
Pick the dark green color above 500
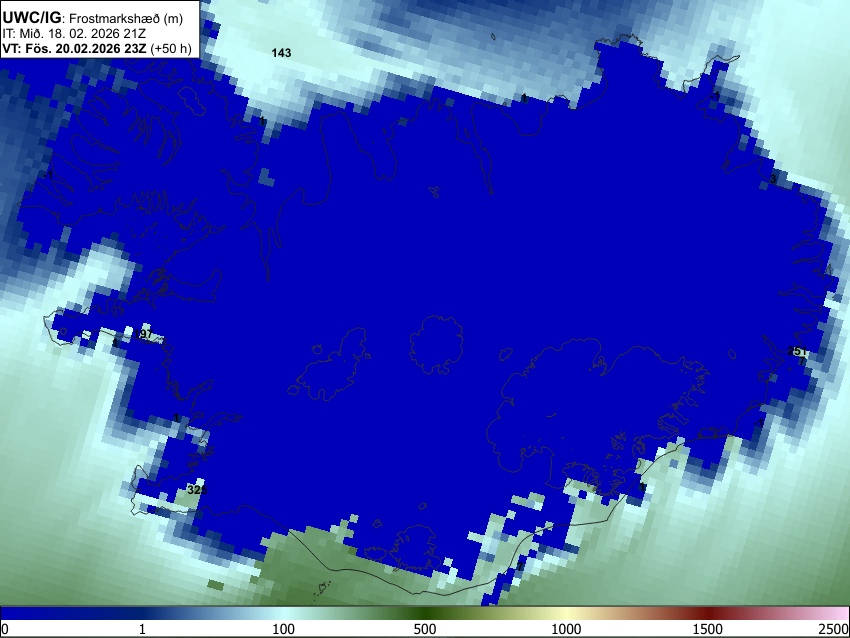tap(425, 614)
